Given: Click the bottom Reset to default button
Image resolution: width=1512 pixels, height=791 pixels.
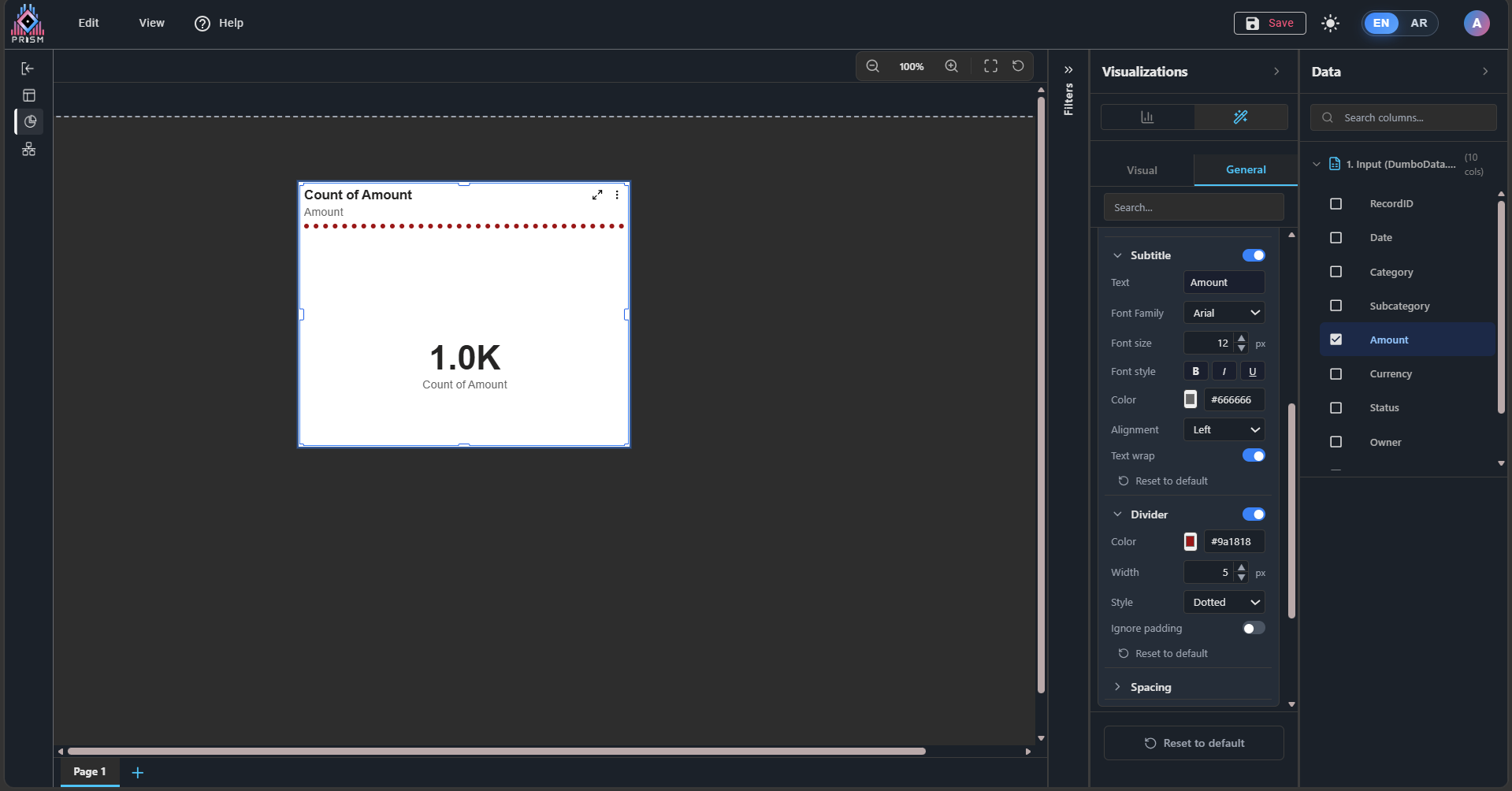Looking at the screenshot, I should tap(1194, 743).
